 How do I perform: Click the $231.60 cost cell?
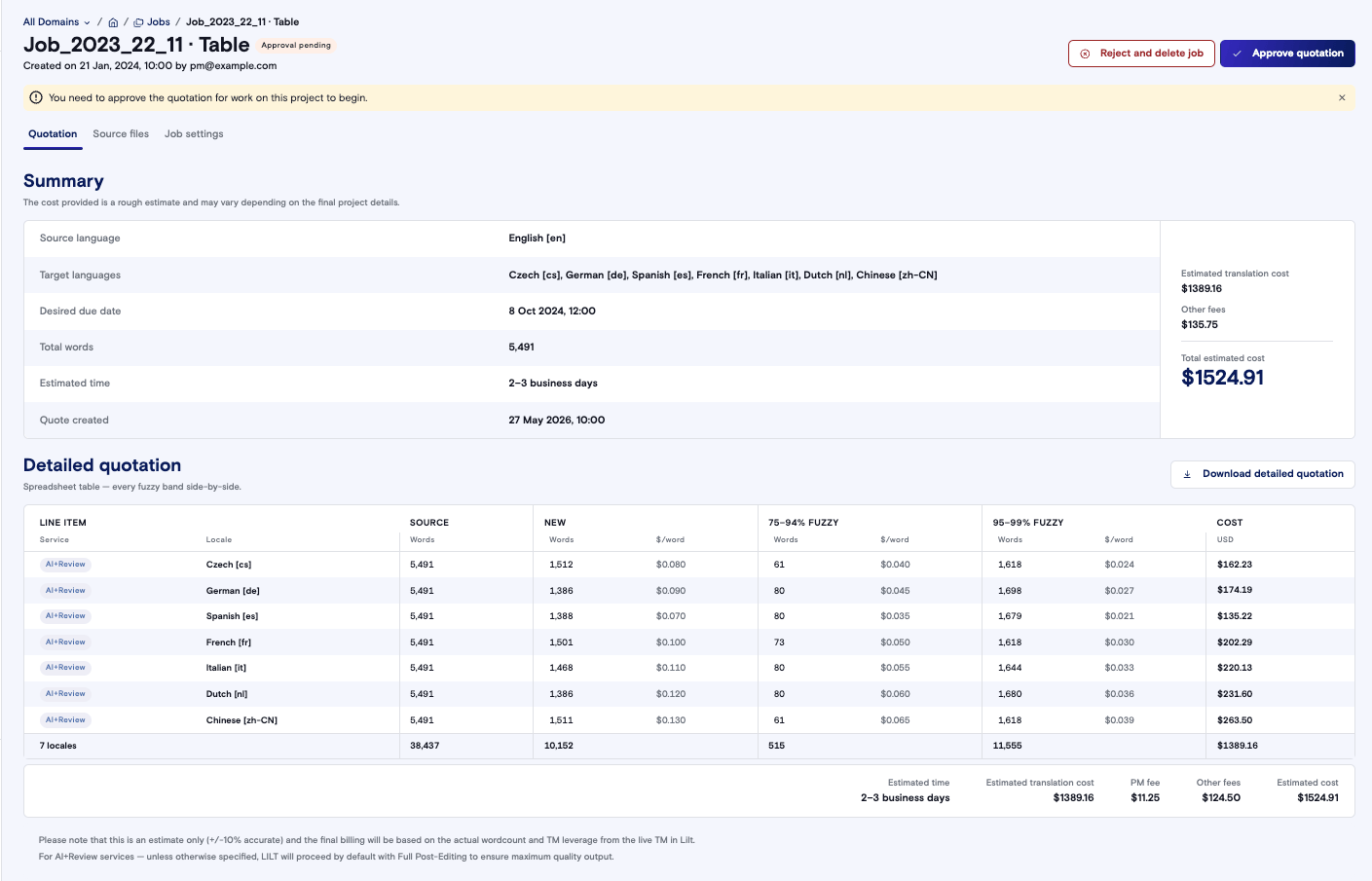tap(1235, 694)
